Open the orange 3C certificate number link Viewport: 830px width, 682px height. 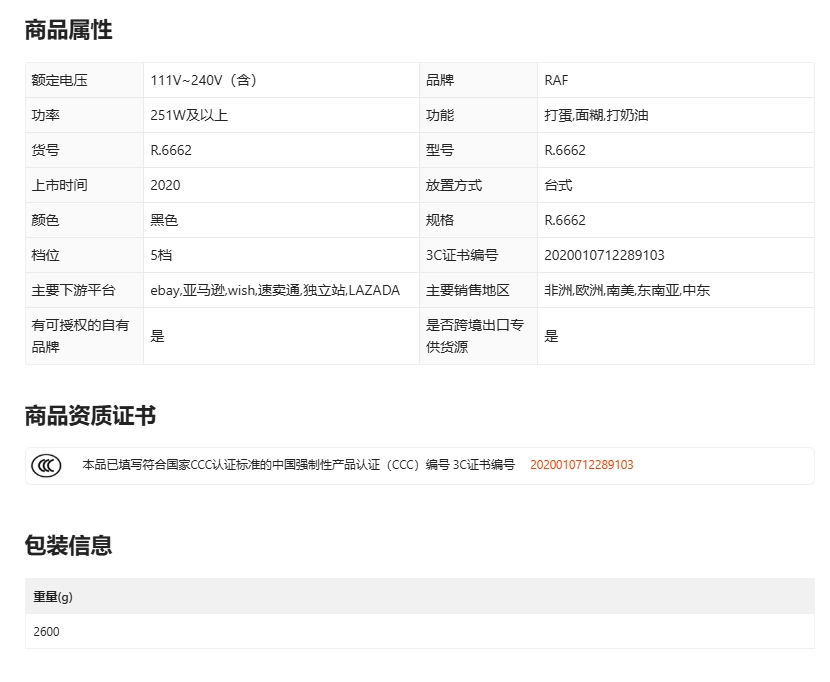point(581,465)
